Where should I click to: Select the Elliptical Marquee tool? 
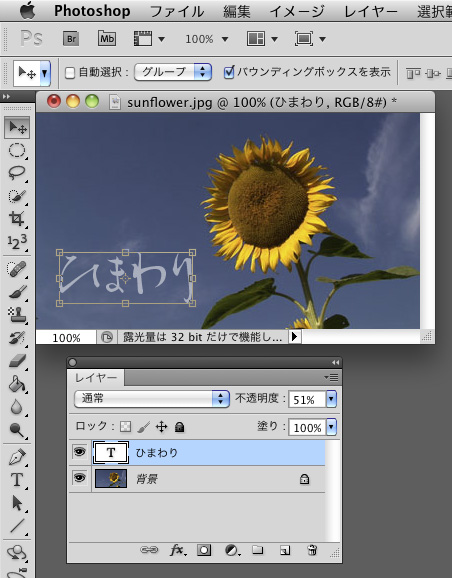coord(17,150)
